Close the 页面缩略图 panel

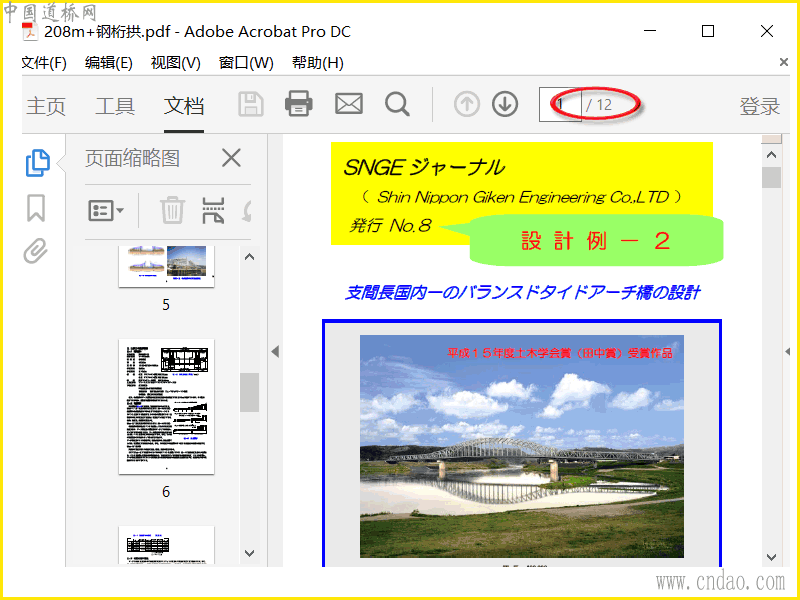pos(231,158)
